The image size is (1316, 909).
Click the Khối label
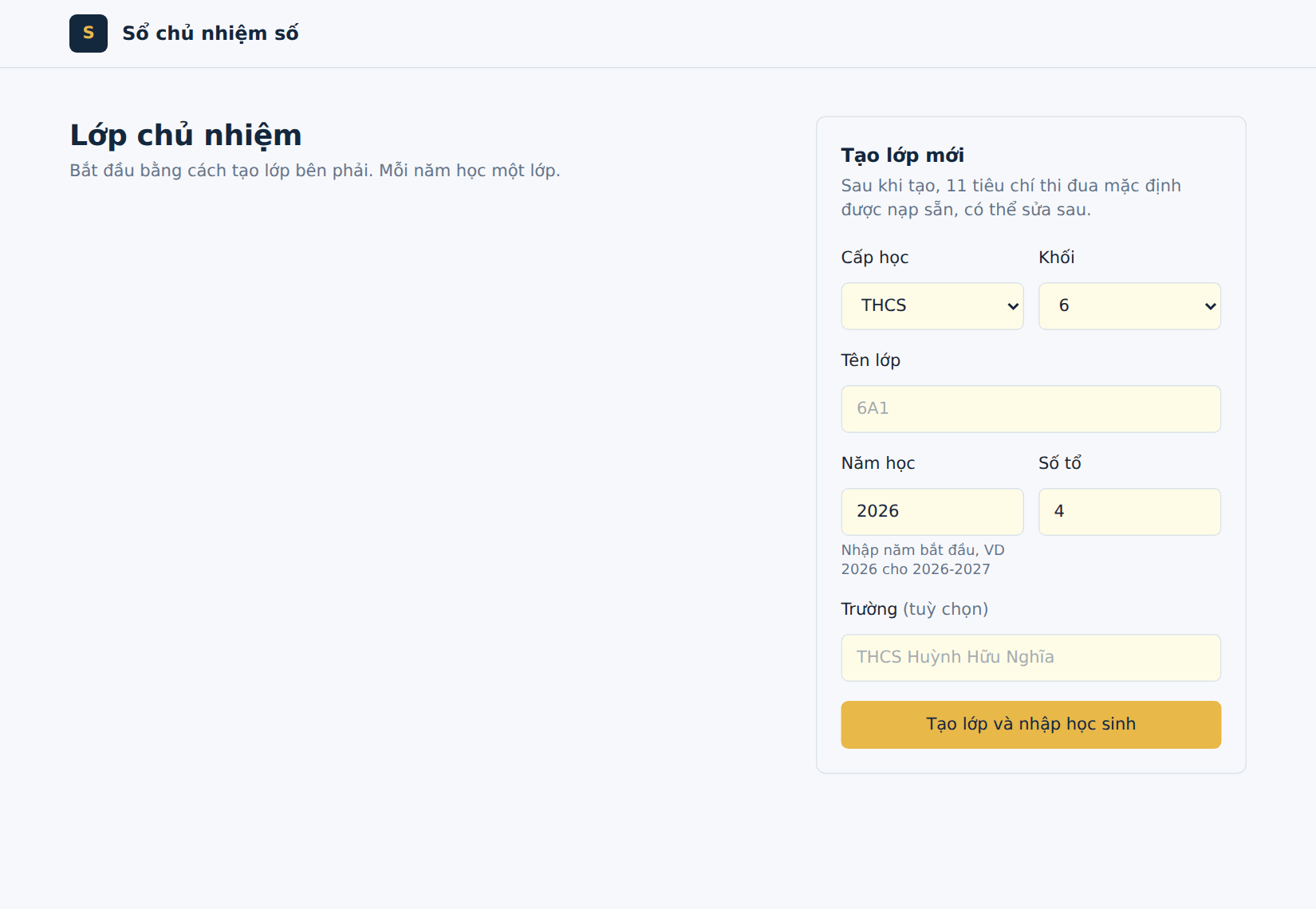[1057, 258]
